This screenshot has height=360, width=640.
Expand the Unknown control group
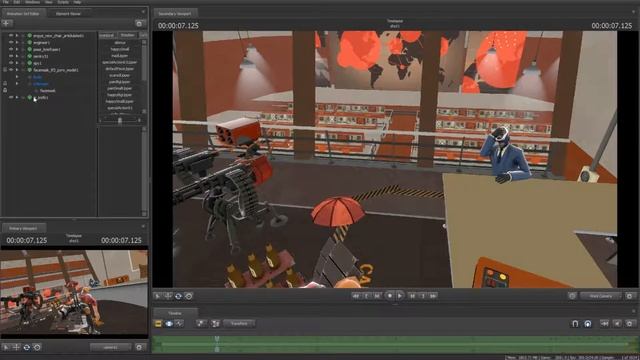pyautogui.click(x=17, y=84)
